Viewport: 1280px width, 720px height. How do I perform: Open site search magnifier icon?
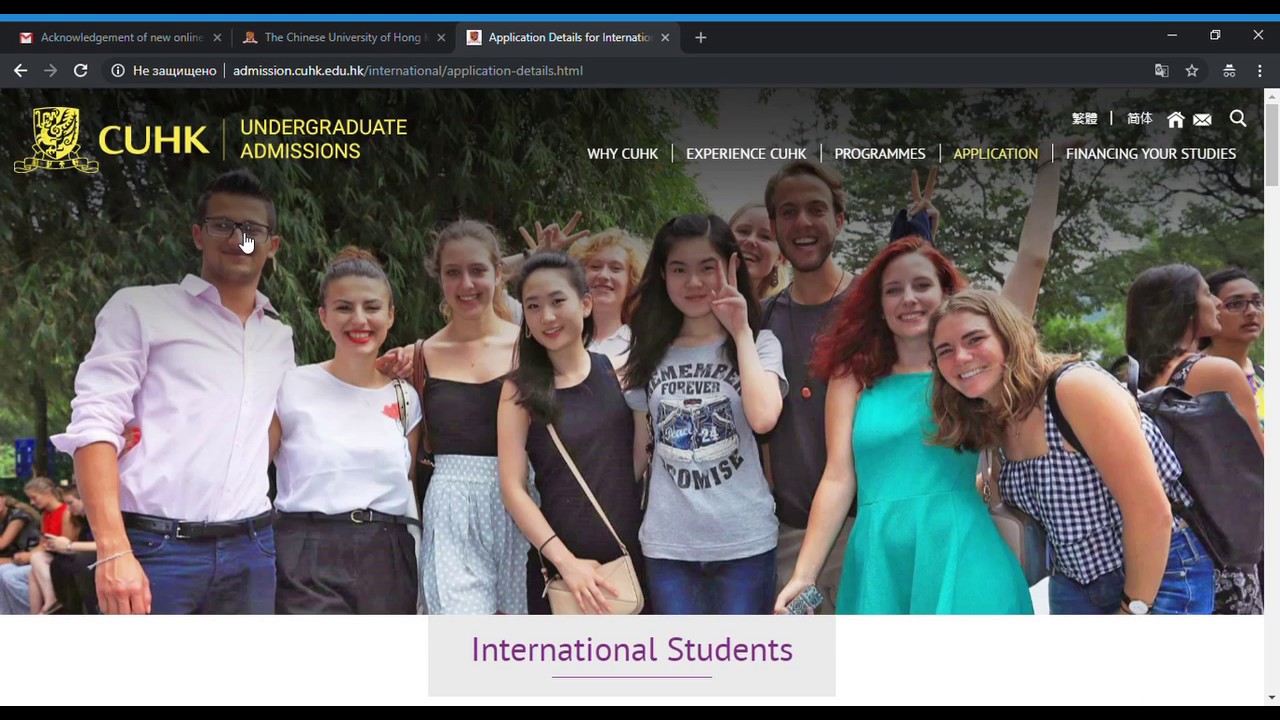coord(1238,119)
